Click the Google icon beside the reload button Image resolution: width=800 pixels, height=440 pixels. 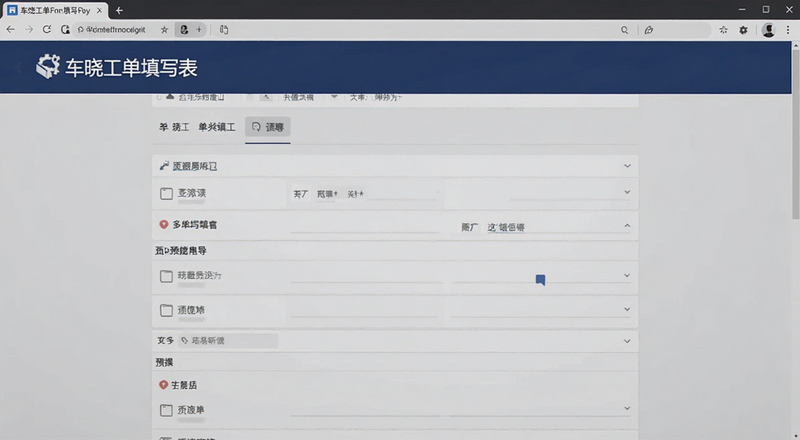(x=65, y=30)
